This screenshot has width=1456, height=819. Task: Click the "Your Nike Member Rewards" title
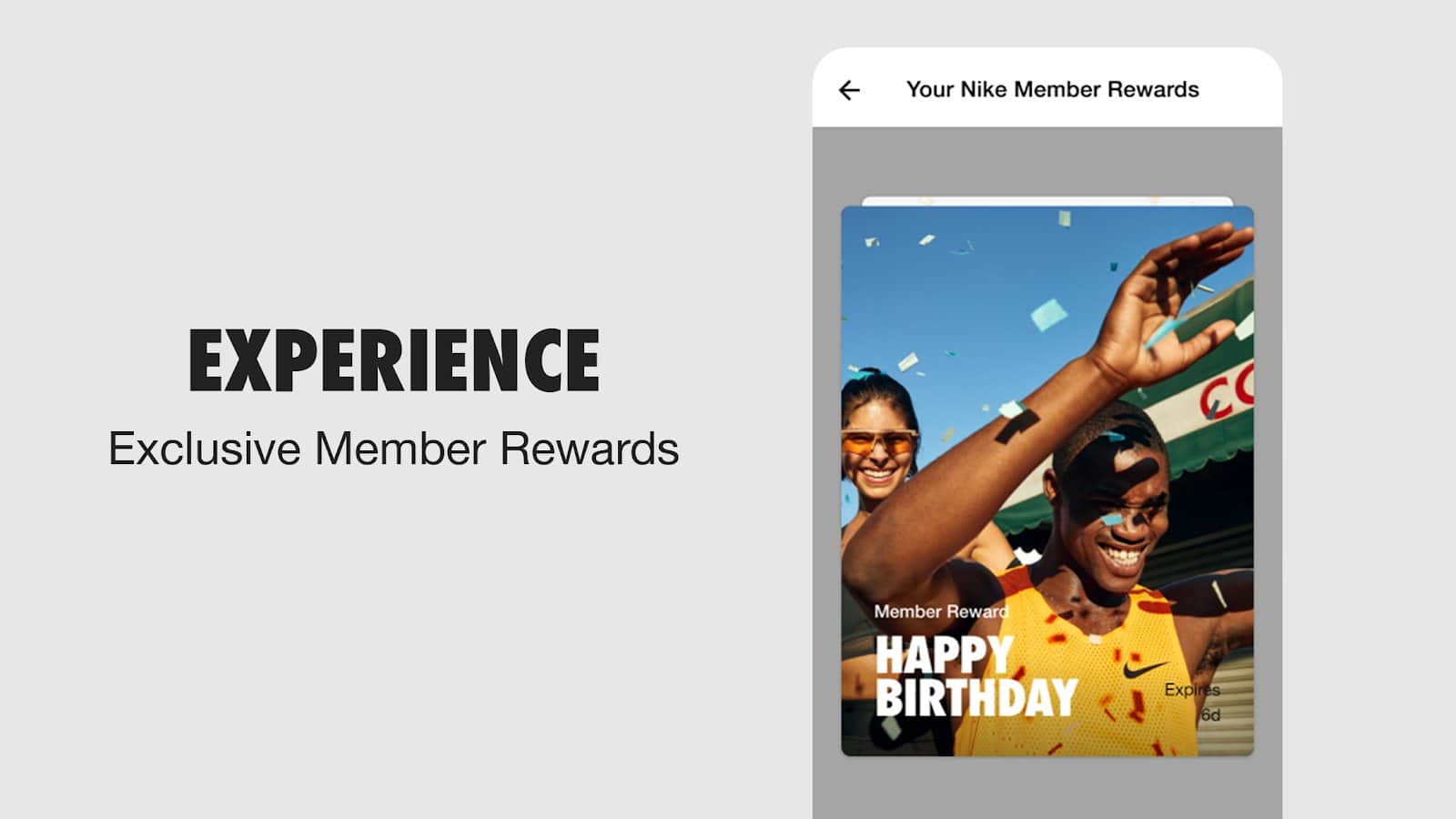click(x=1052, y=89)
